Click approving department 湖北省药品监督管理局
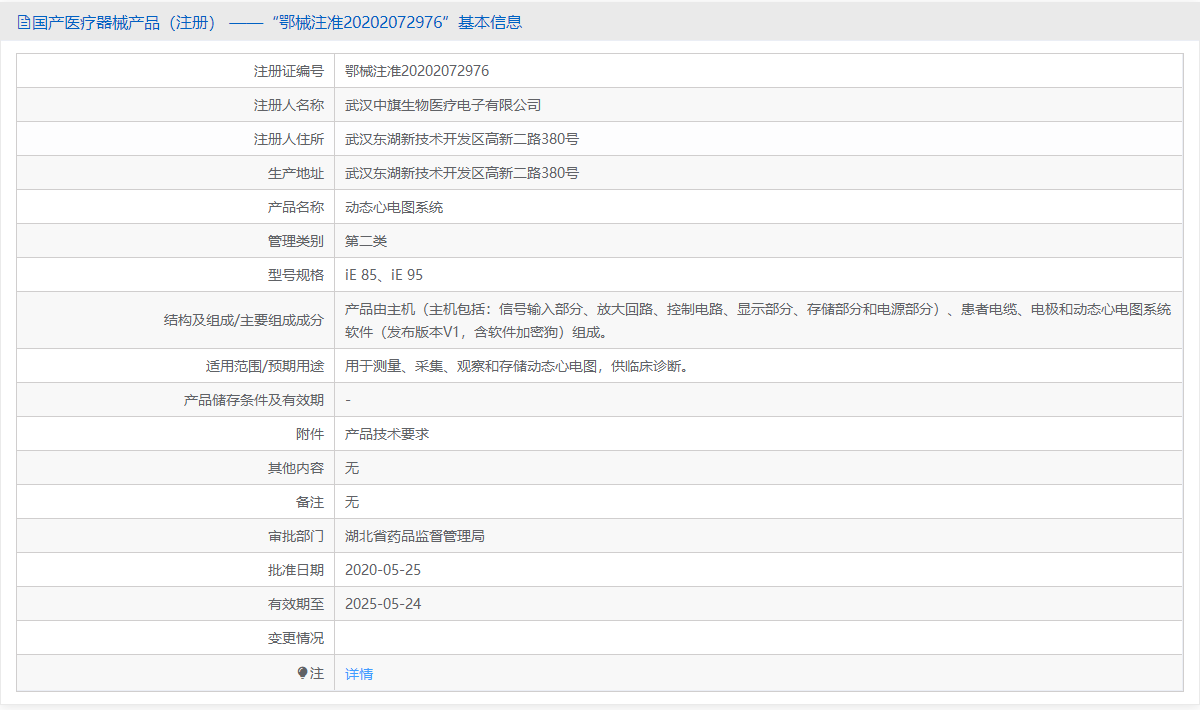This screenshot has height=710, width=1200. coord(415,536)
